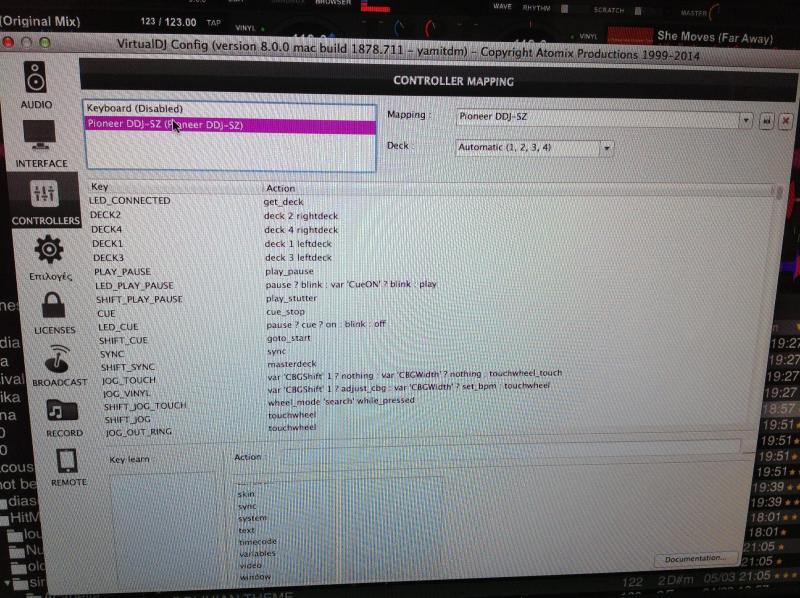Select the Controllers mixer icon
Screen dimensions: 800x598
pyautogui.click(x=44, y=193)
